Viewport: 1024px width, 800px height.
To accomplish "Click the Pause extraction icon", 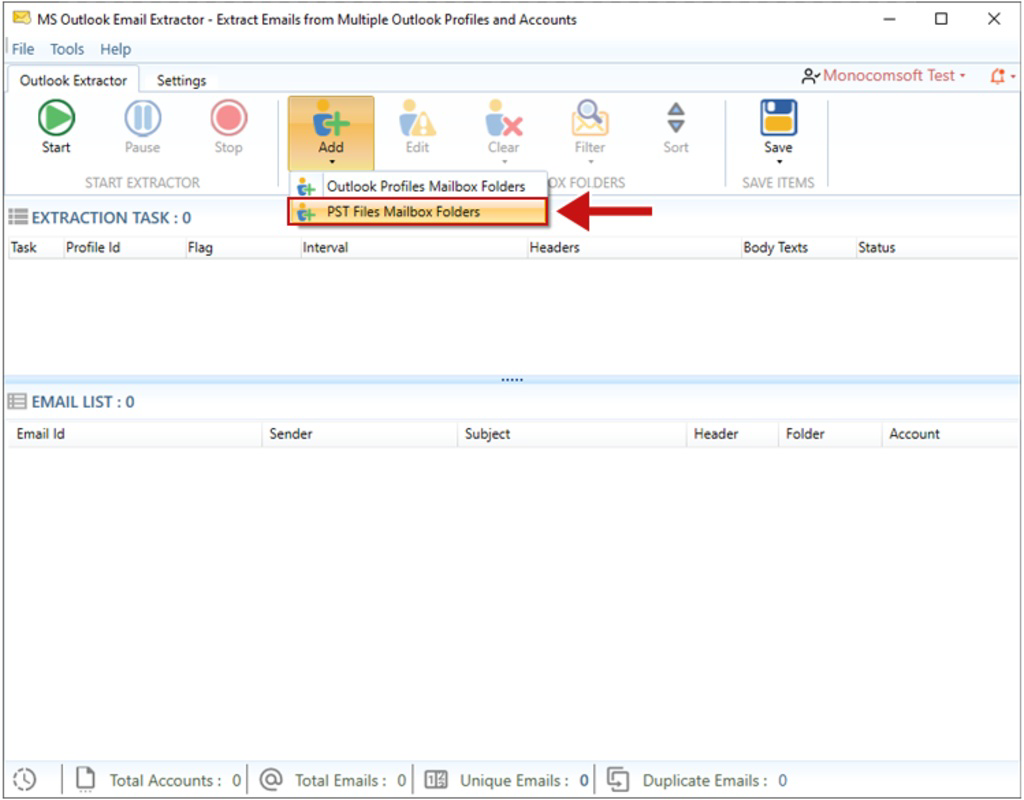I will point(142,118).
